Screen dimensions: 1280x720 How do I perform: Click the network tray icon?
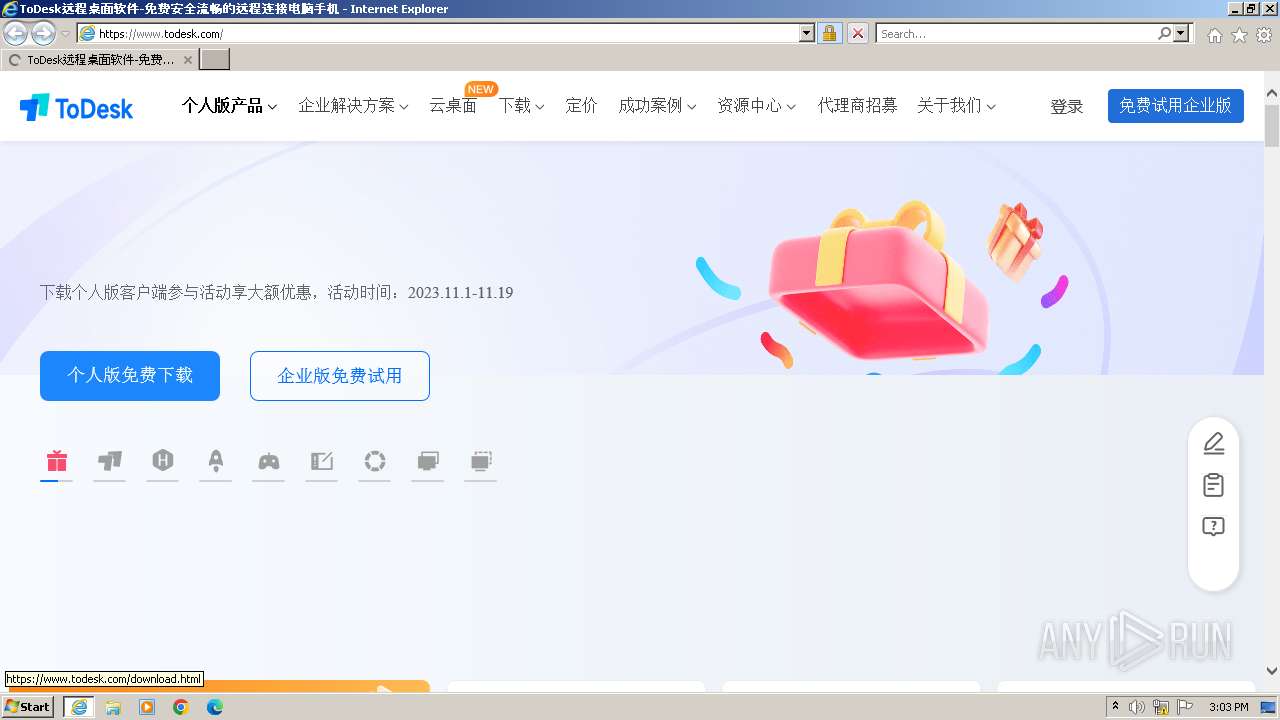(x=1161, y=707)
